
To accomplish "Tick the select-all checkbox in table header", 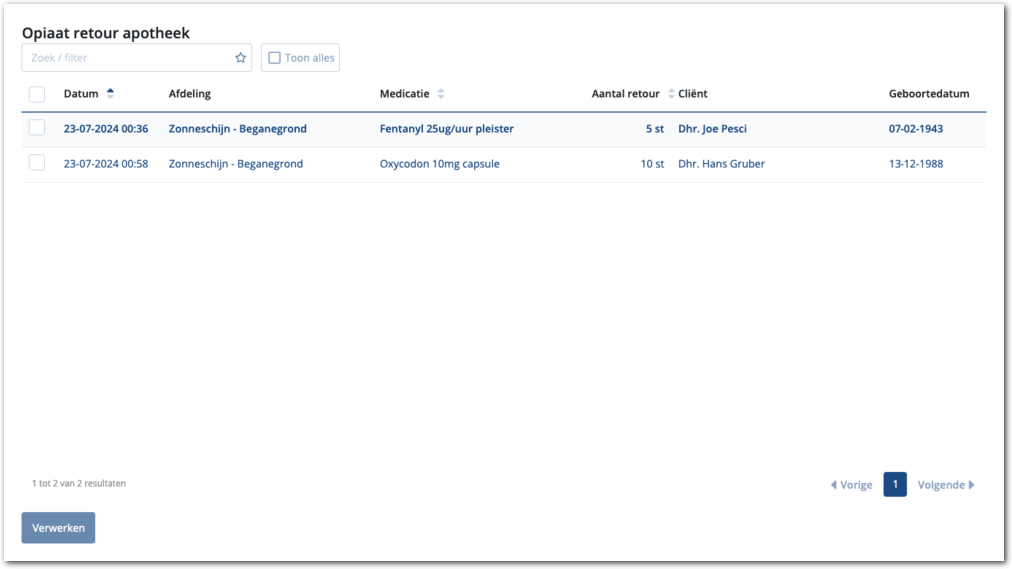I will tap(37, 94).
